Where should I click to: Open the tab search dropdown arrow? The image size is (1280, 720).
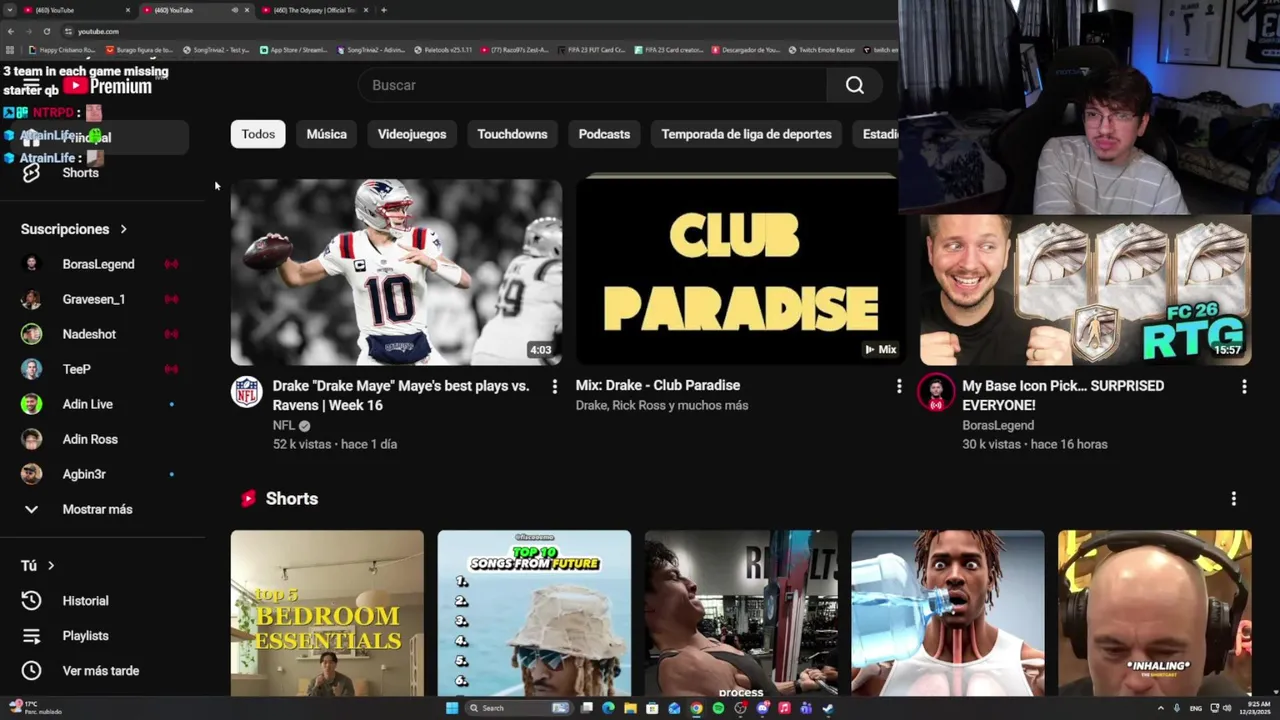(9, 10)
